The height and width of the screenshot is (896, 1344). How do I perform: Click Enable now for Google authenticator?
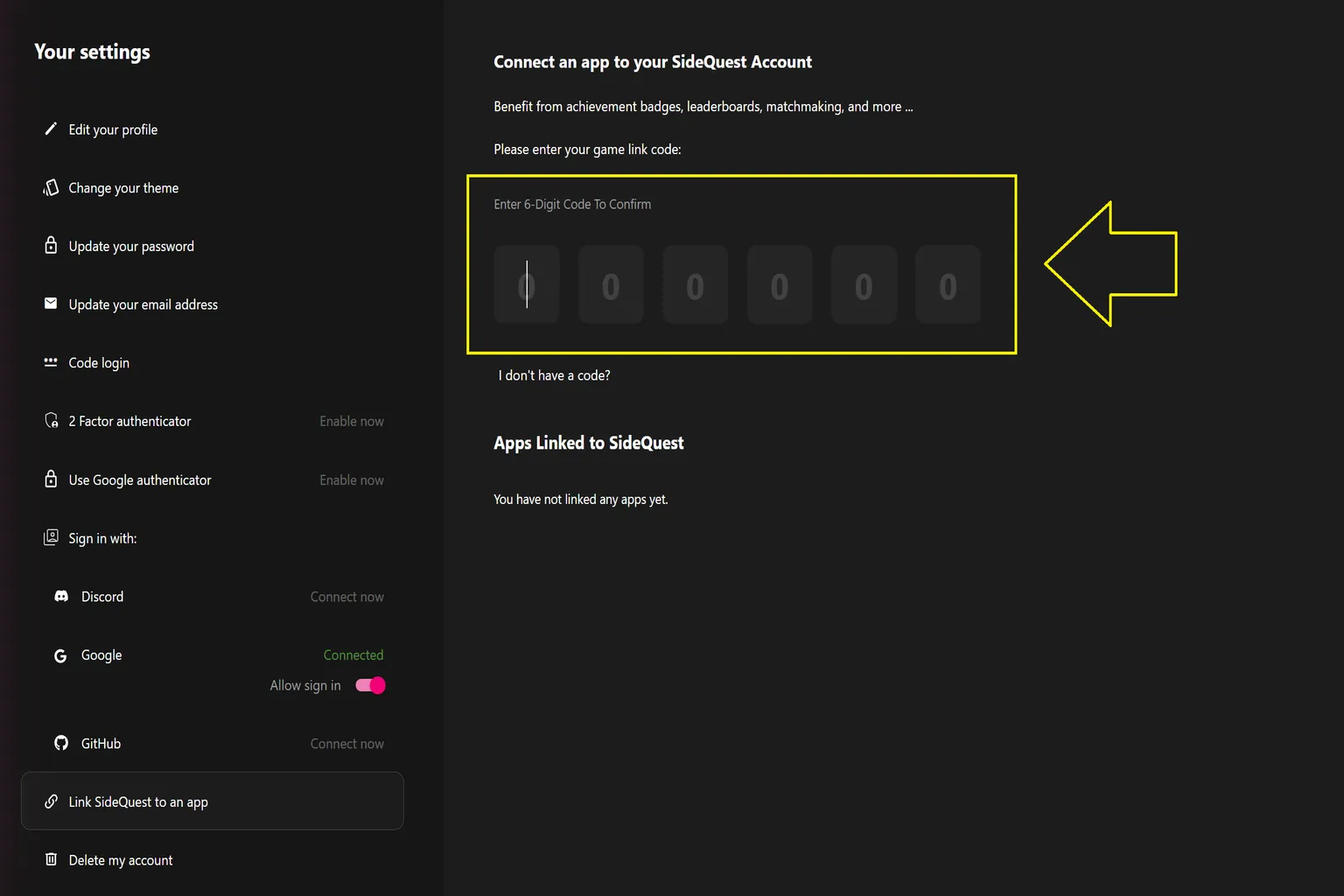[352, 479]
